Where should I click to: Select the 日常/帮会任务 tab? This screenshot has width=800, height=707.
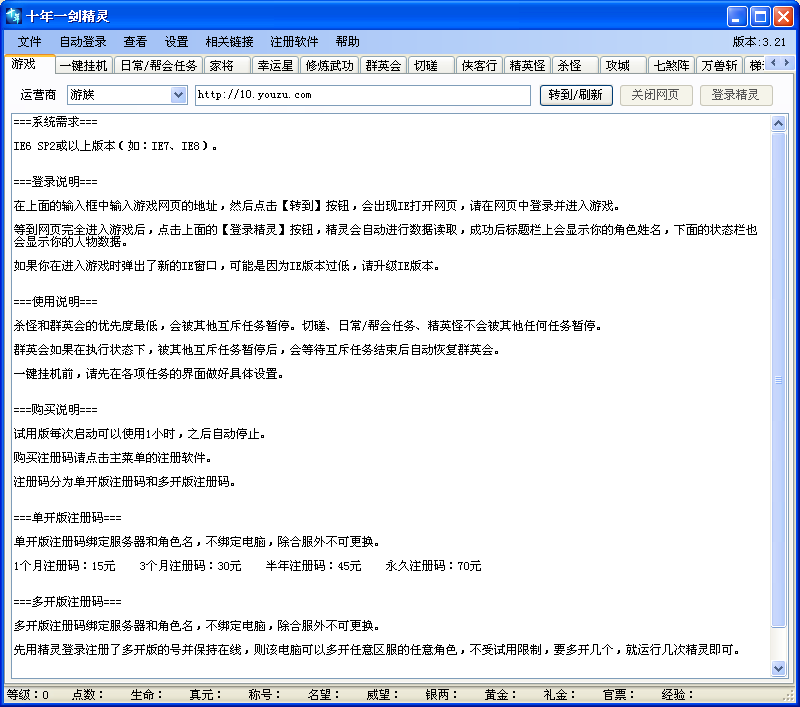(159, 66)
